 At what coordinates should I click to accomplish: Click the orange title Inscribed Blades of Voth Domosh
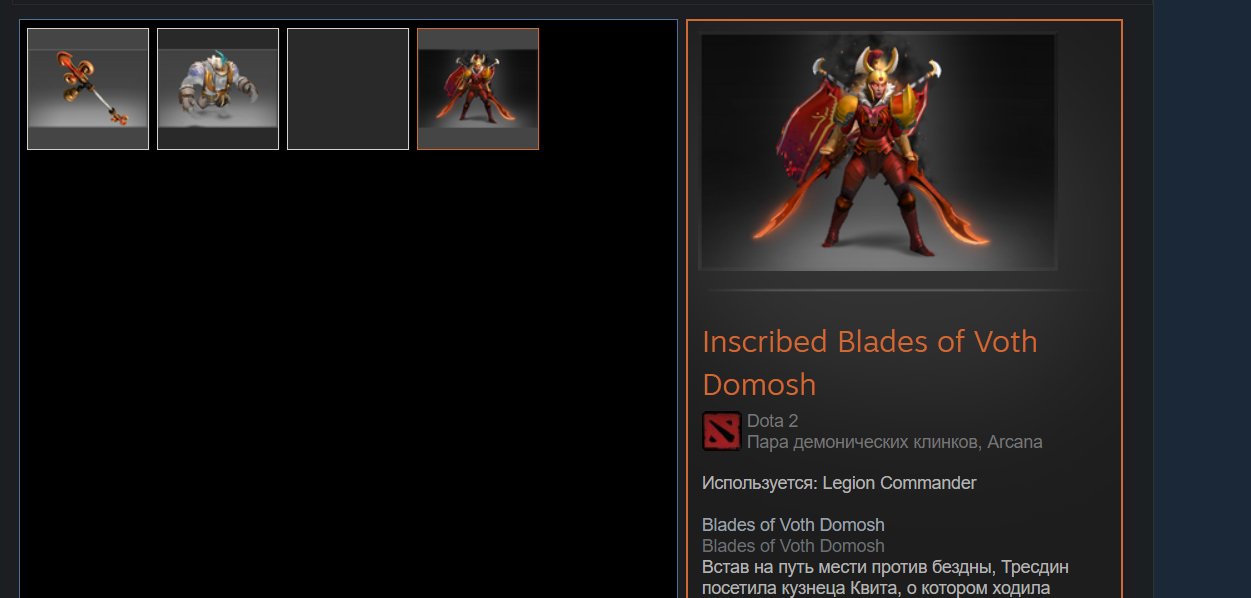[870, 362]
